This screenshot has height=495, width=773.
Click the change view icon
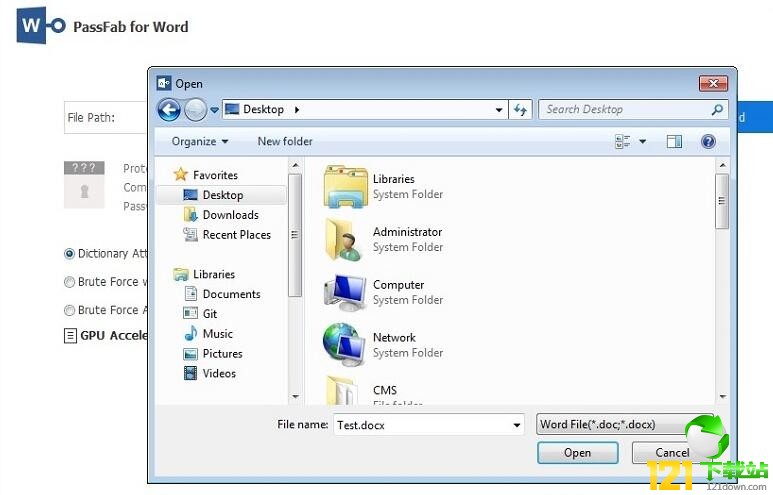[623, 141]
